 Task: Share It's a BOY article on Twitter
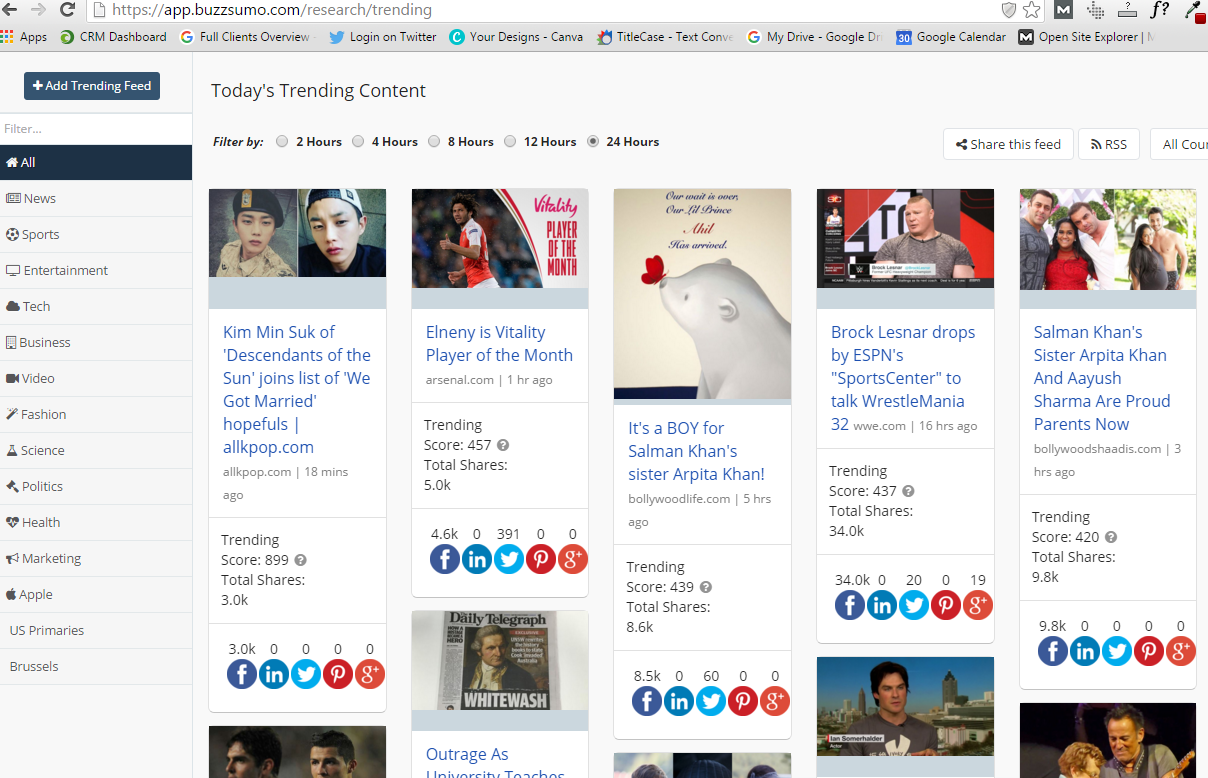(711, 701)
